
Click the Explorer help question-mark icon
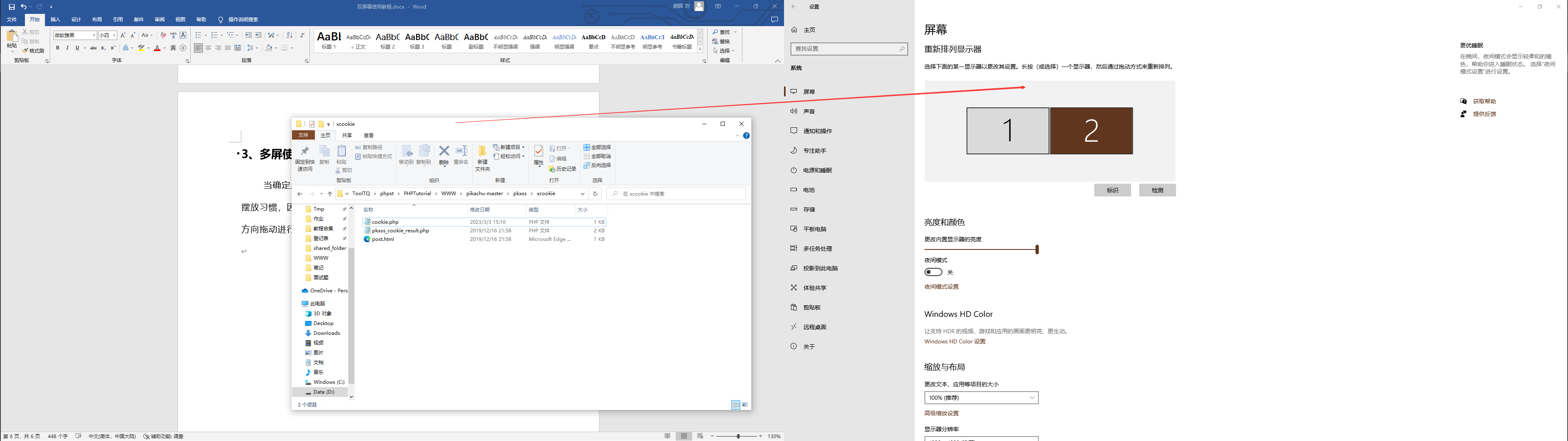tap(746, 135)
